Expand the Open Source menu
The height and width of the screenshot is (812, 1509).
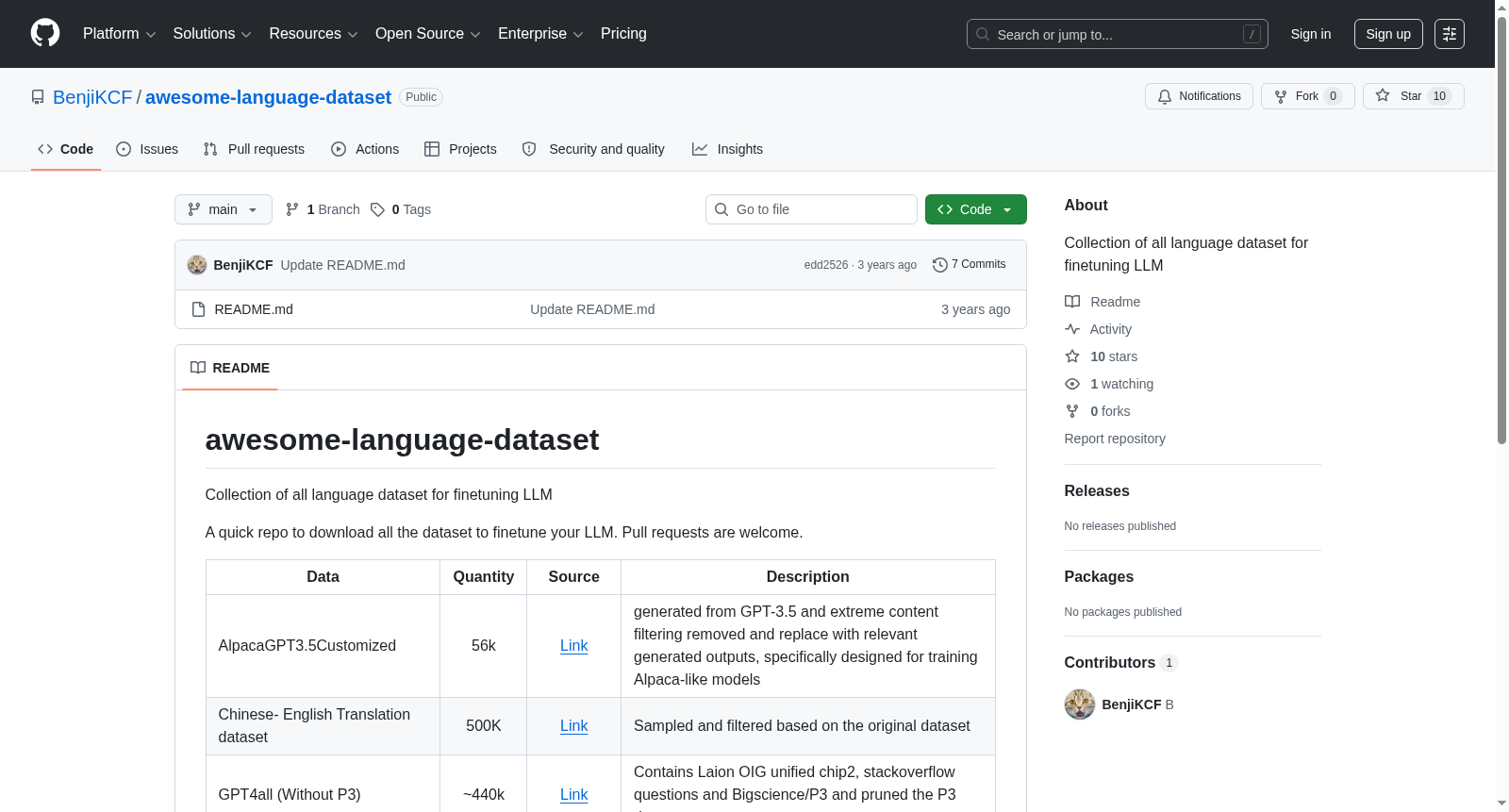[428, 34]
